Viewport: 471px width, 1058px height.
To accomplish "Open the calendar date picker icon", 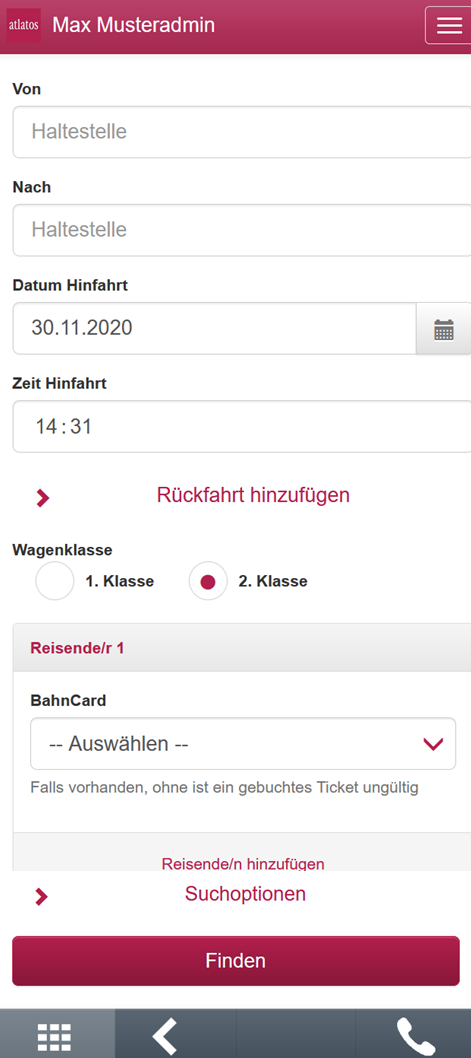I will tap(443, 329).
